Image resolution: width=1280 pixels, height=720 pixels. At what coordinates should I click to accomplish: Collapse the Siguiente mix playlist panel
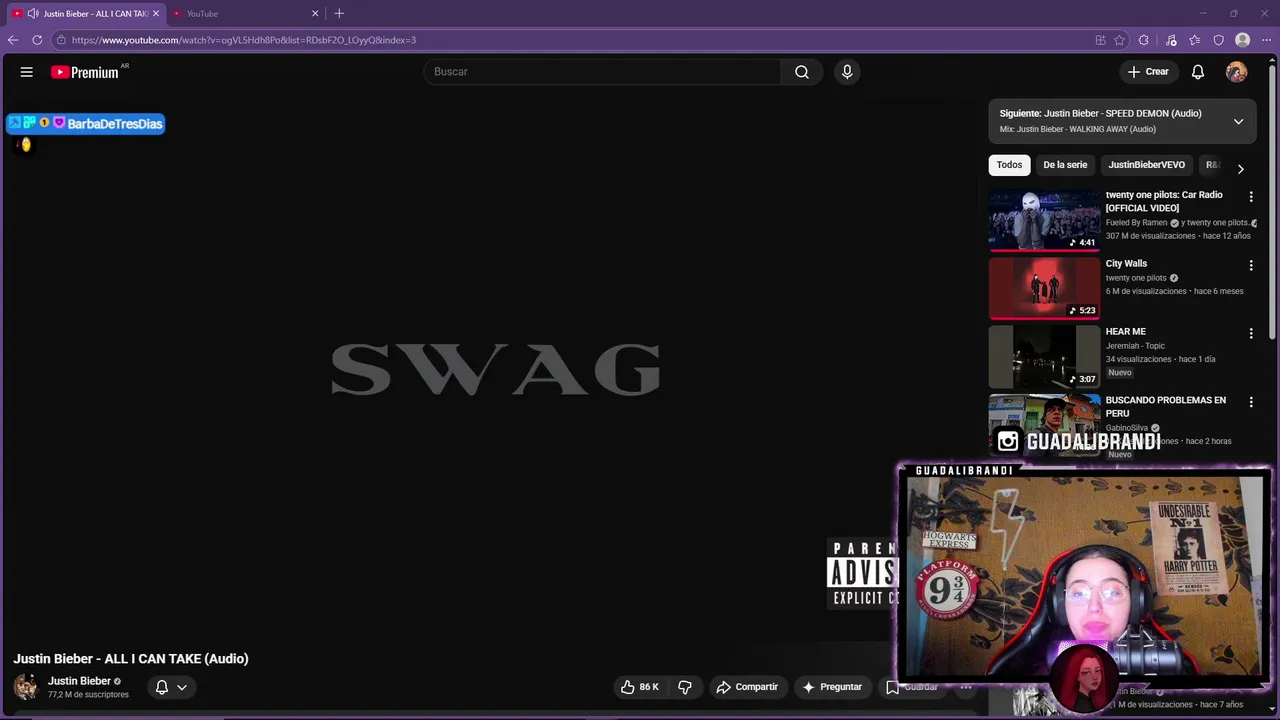pyautogui.click(x=1238, y=121)
